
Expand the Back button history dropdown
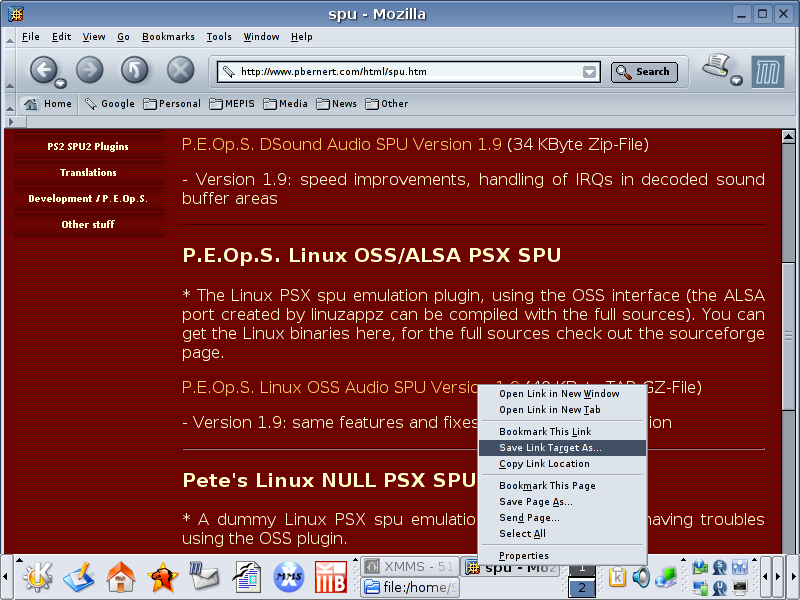pyautogui.click(x=61, y=83)
